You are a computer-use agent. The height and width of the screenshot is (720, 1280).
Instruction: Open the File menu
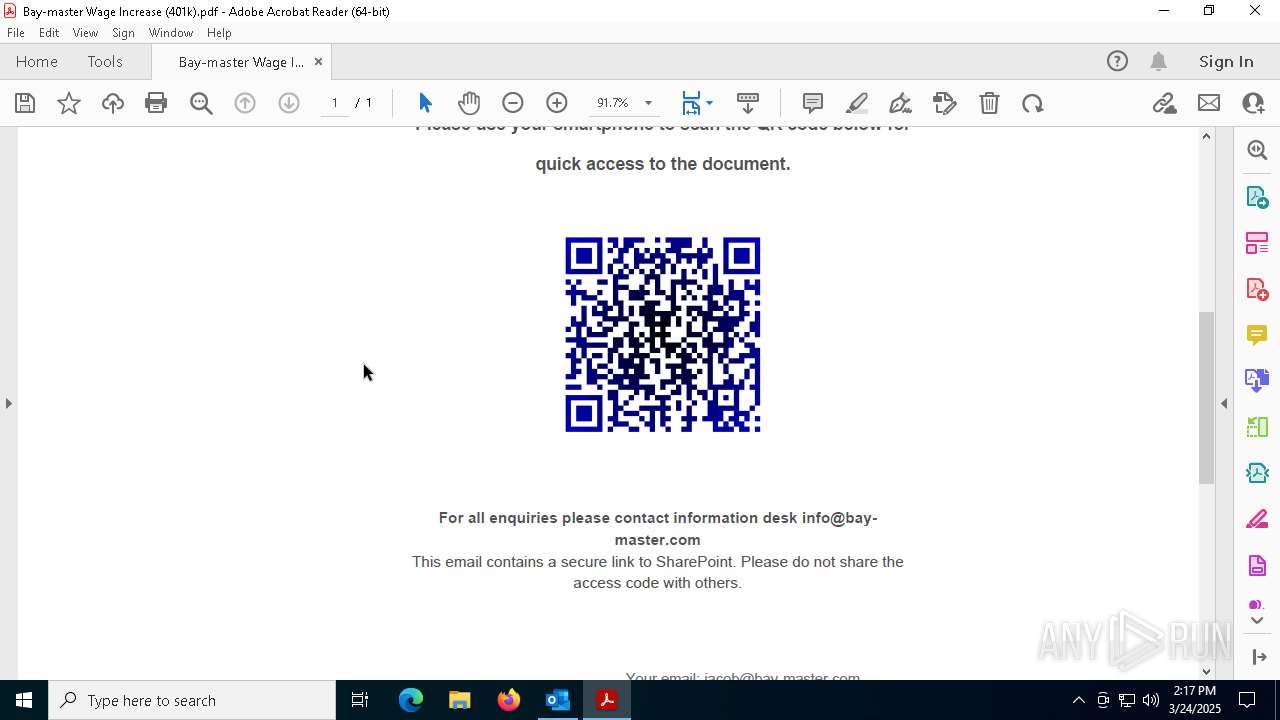point(16,32)
